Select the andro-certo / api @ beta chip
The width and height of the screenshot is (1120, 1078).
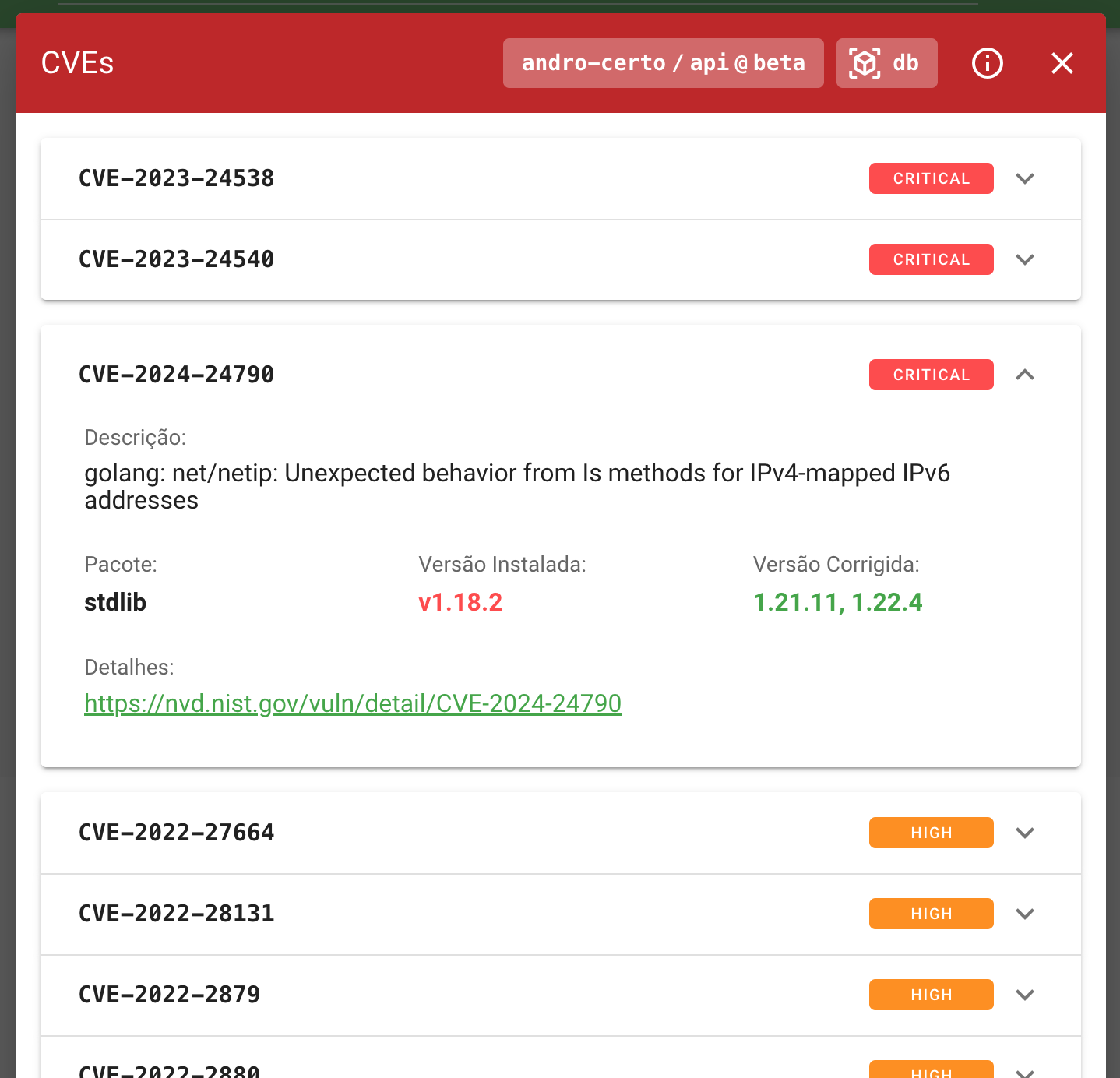[664, 63]
